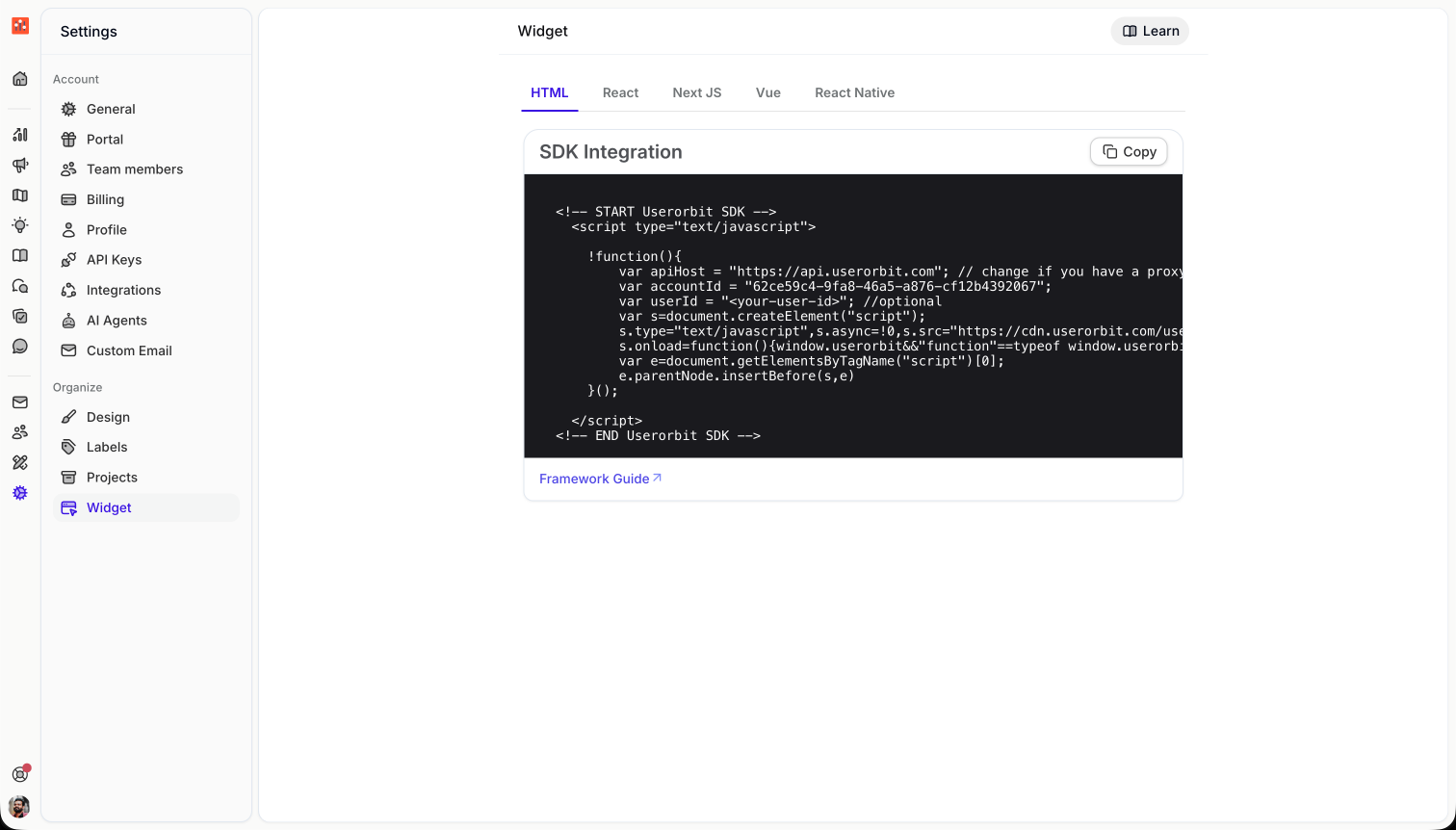
Task: Open the Framework Guide link
Action: point(601,479)
